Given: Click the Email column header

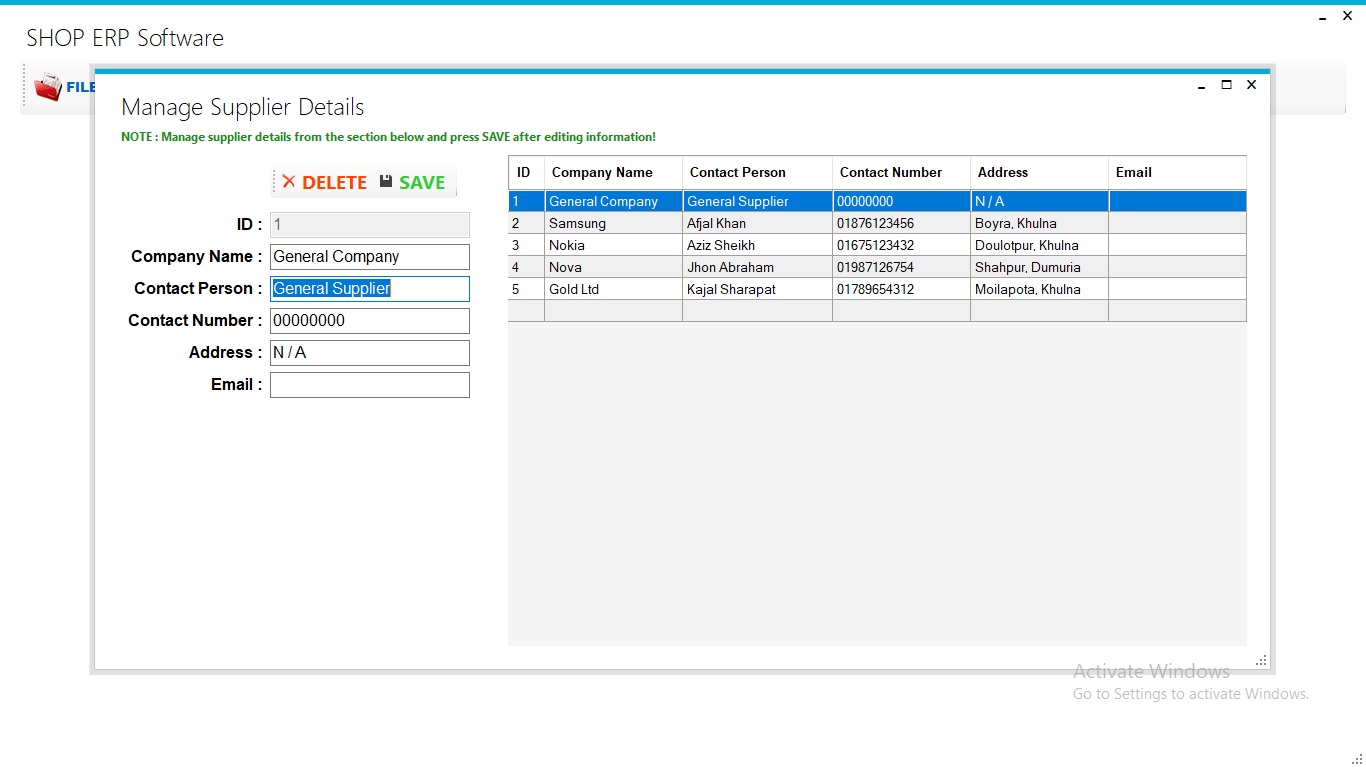Looking at the screenshot, I should tap(1133, 172).
